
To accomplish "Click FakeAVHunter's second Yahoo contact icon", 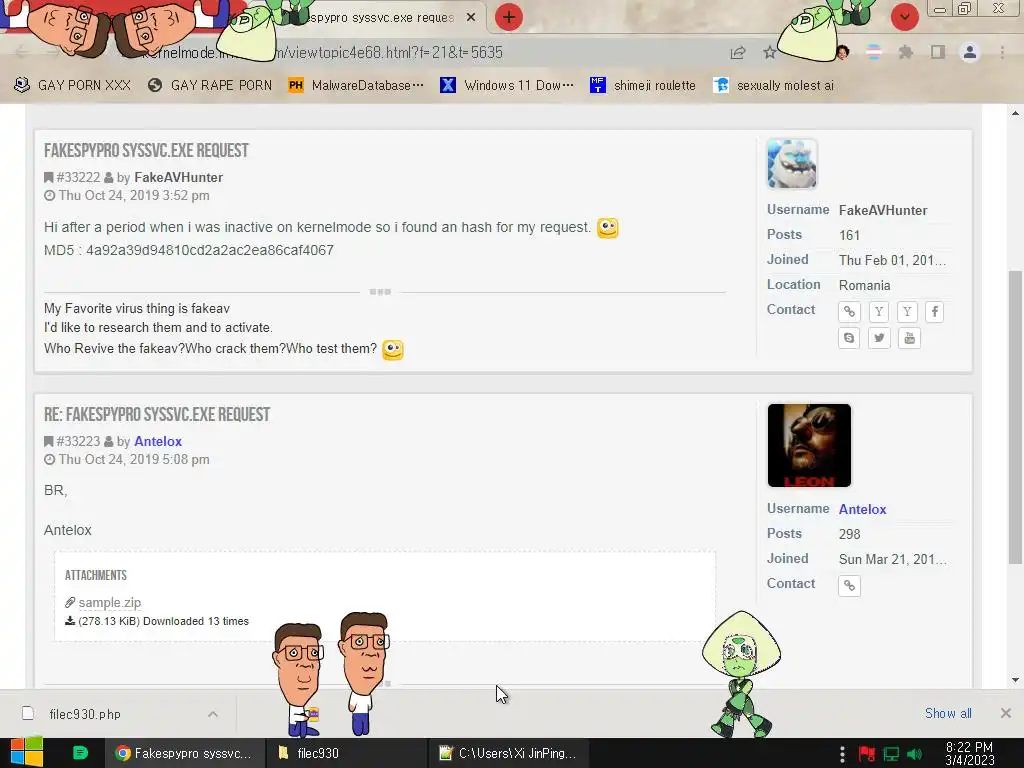I will coord(907,312).
